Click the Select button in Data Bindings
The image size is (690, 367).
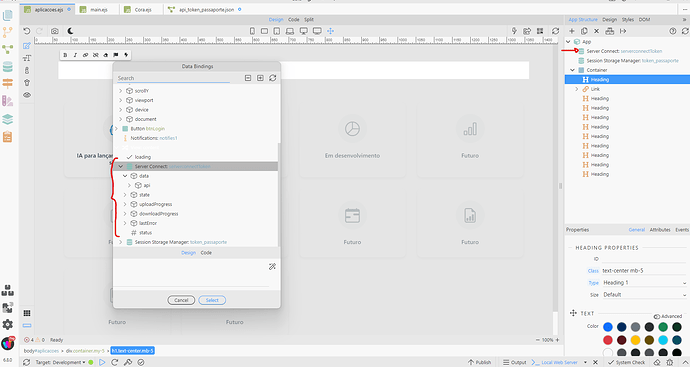click(212, 300)
